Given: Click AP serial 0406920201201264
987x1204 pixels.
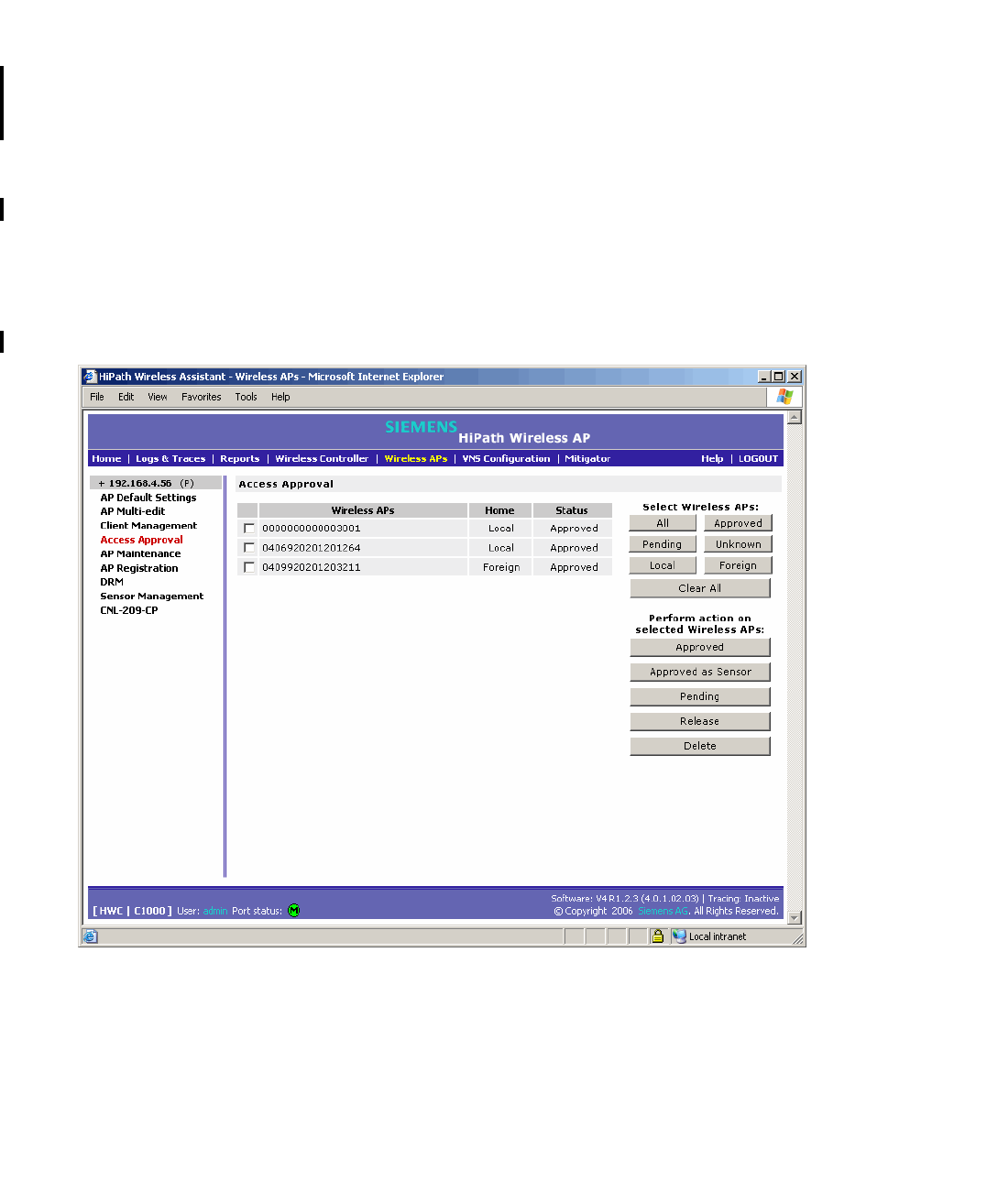Looking at the screenshot, I should [x=312, y=548].
